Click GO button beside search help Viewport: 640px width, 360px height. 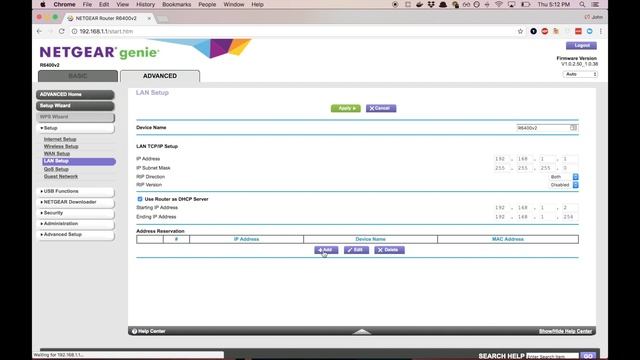coord(588,356)
